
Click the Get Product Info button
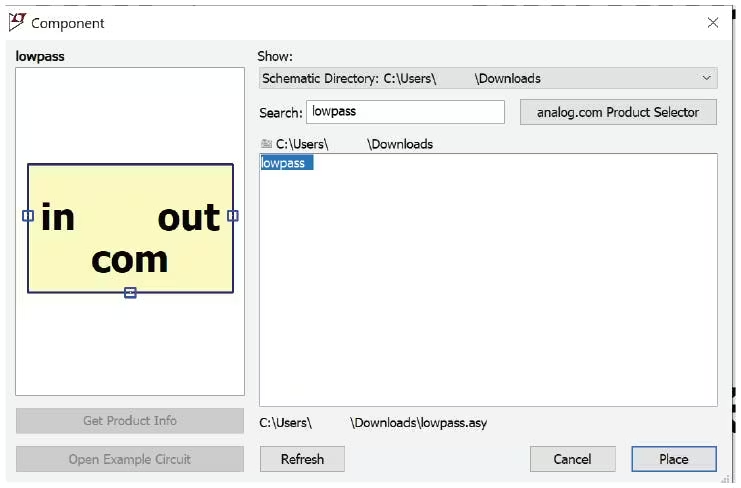pos(130,420)
